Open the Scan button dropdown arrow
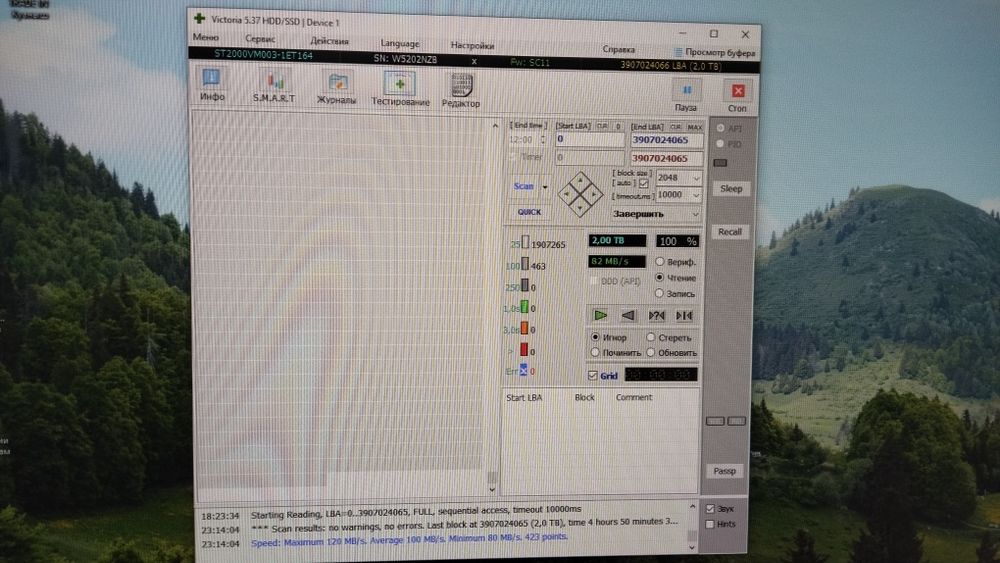1000x563 pixels. [x=545, y=187]
